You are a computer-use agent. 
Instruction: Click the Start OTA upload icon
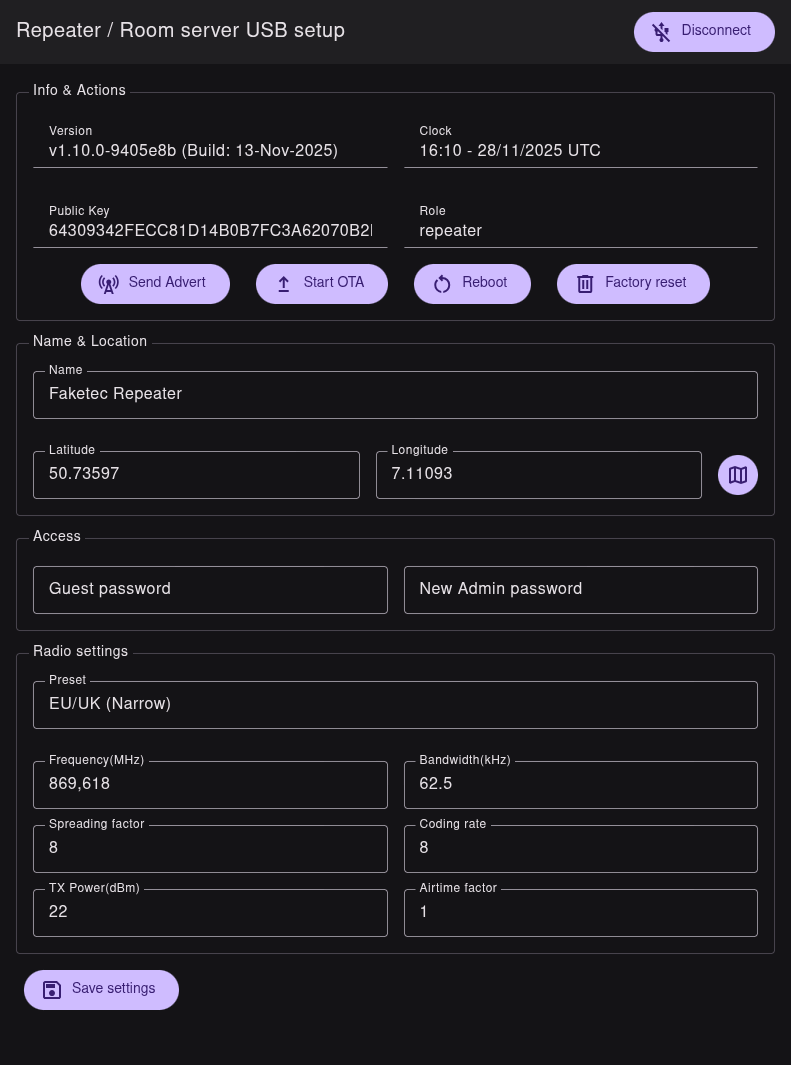point(284,284)
